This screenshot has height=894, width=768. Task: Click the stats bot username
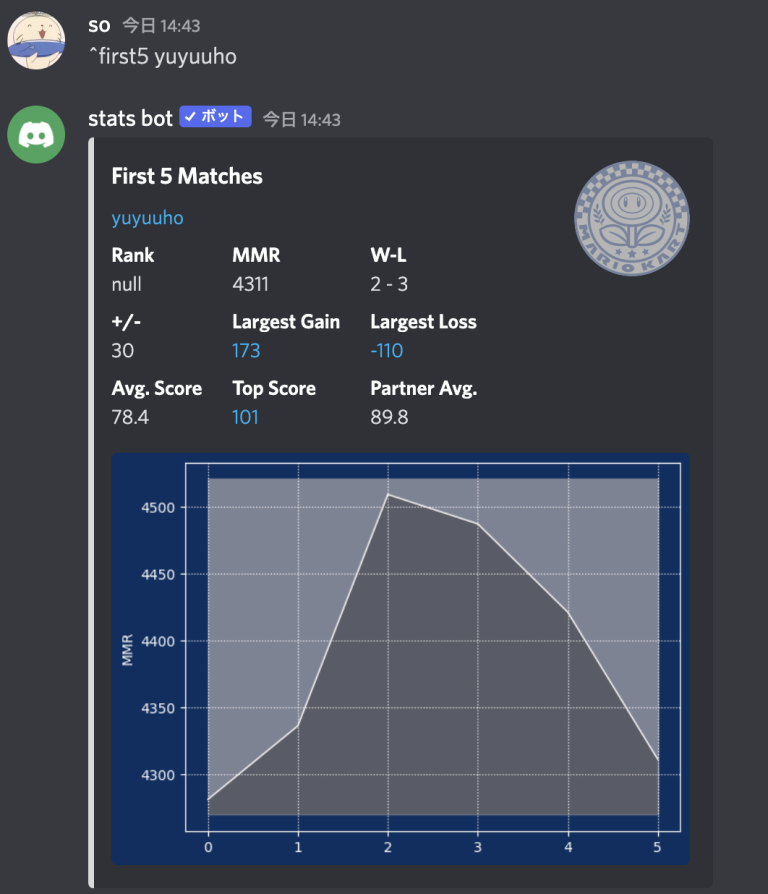tap(131, 119)
